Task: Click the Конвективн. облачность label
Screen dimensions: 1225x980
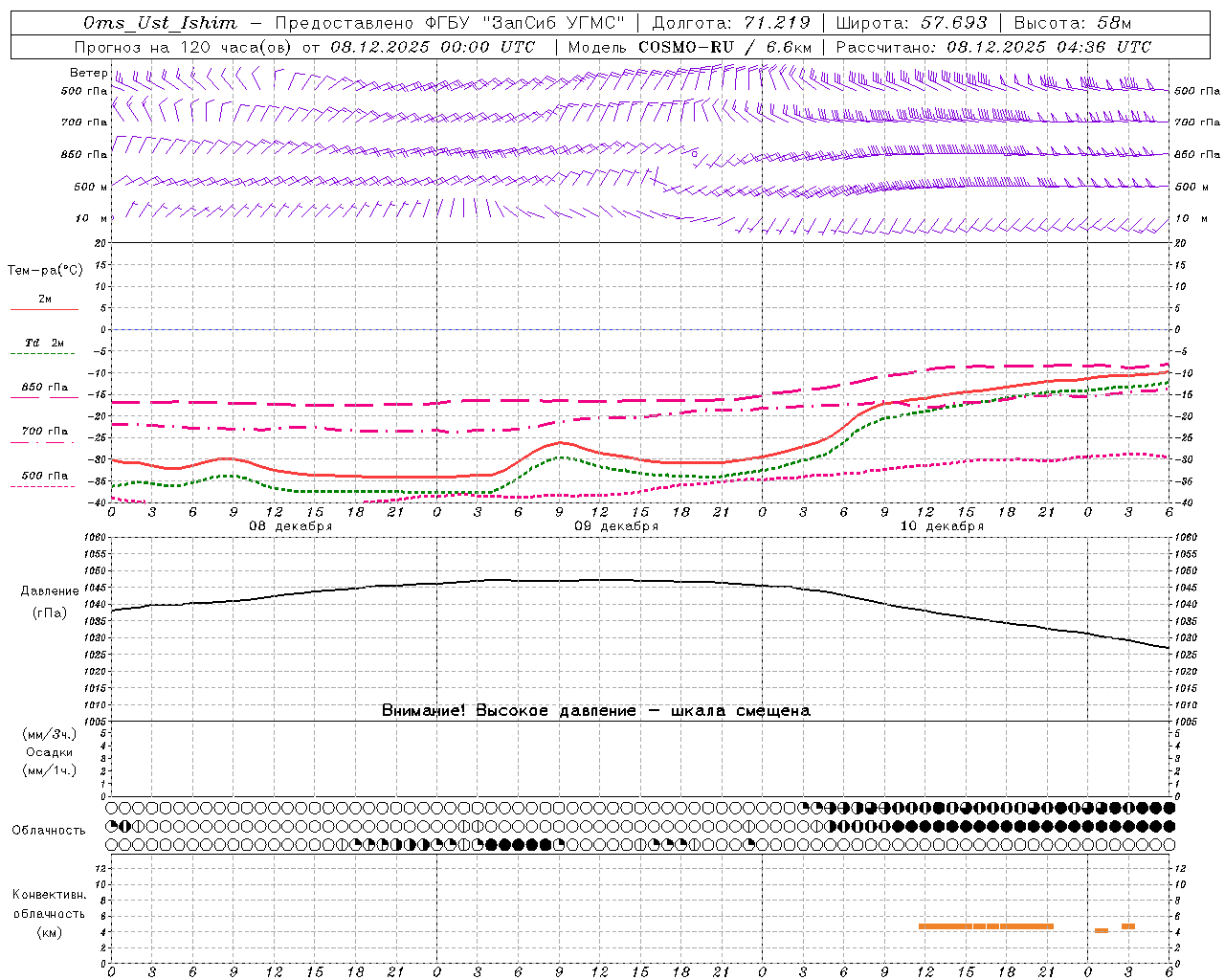Action: pyautogui.click(x=49, y=904)
